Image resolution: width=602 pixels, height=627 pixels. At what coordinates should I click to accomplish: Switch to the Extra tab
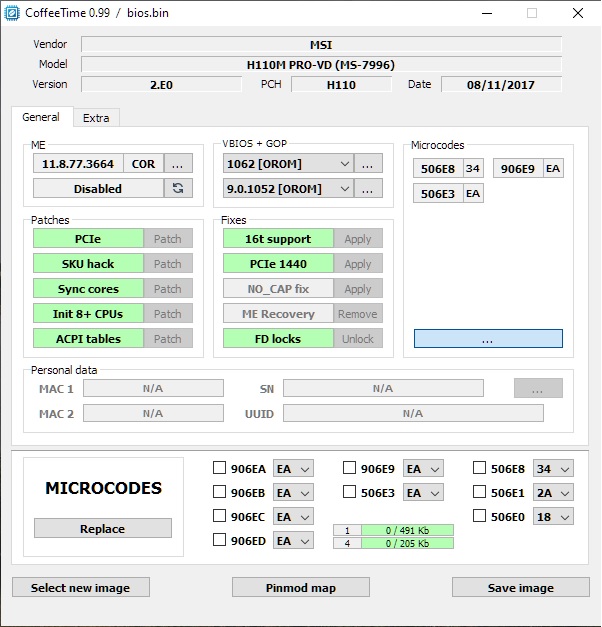[x=96, y=118]
